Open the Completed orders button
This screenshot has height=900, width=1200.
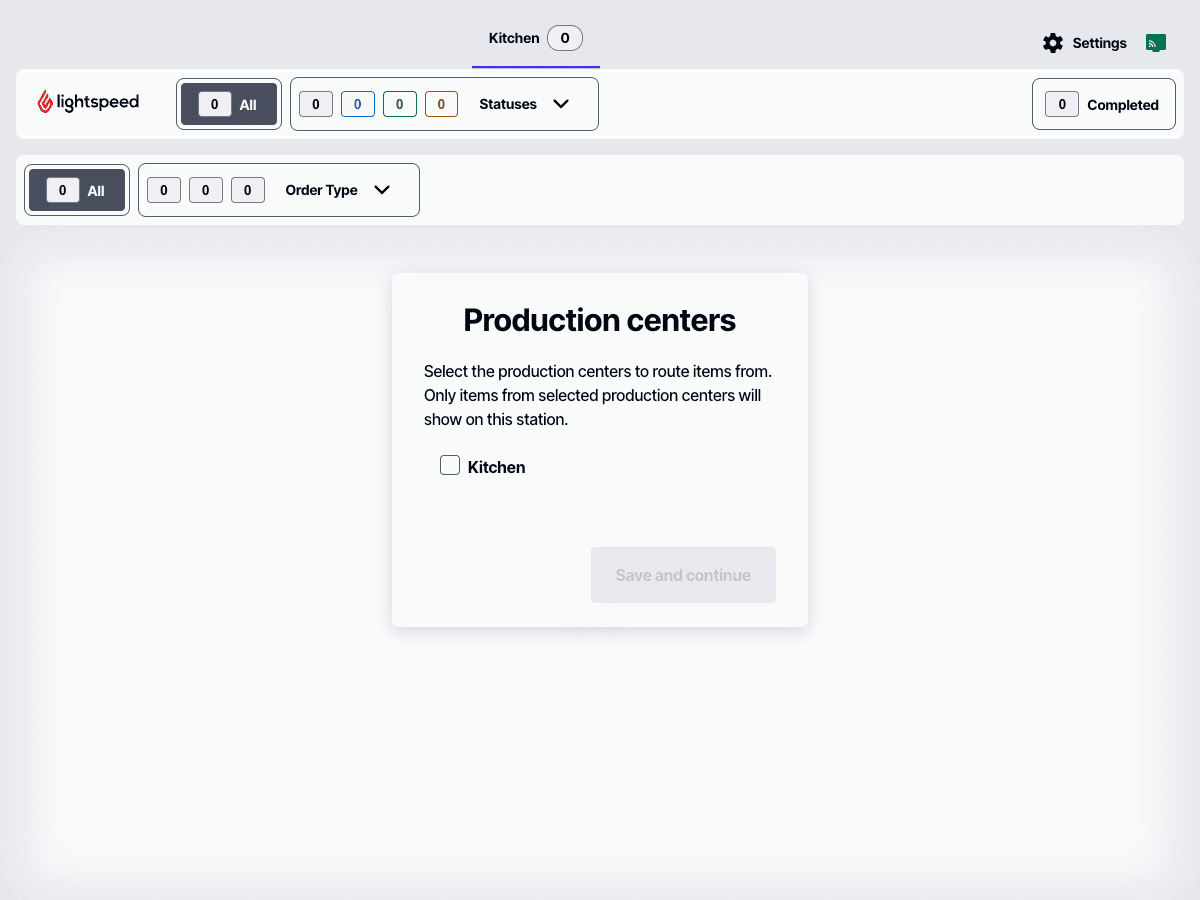[1104, 104]
